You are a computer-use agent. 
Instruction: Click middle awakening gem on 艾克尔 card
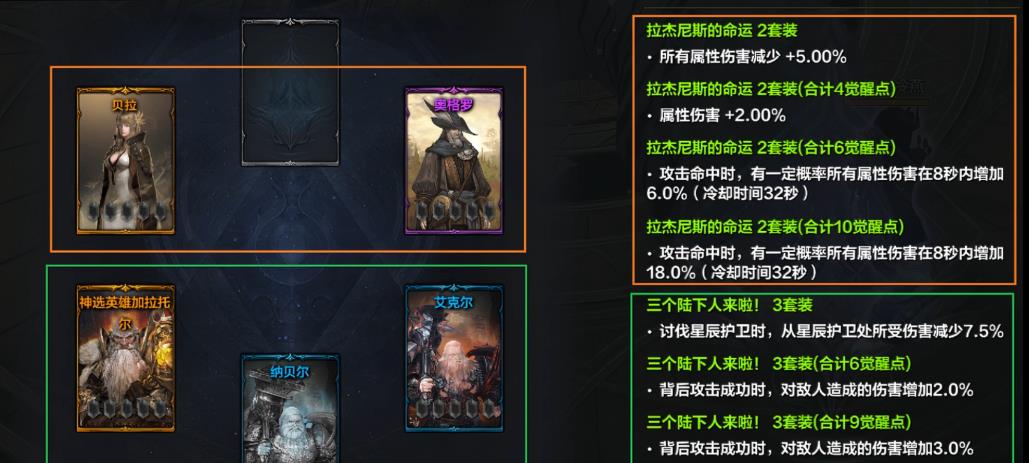pos(454,408)
